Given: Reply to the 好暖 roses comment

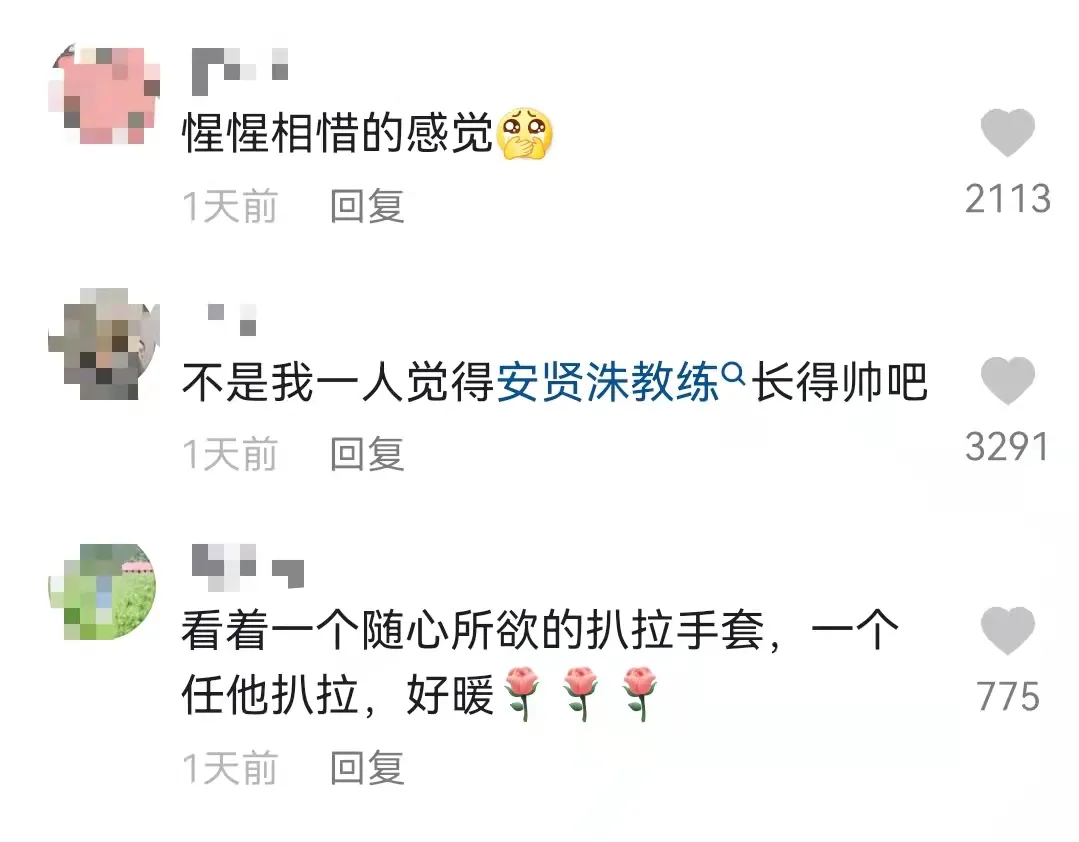Looking at the screenshot, I should pyautogui.click(x=367, y=768).
